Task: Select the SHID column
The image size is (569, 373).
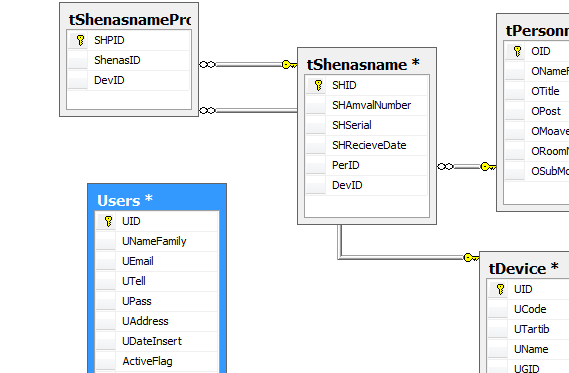Action: click(x=367, y=85)
